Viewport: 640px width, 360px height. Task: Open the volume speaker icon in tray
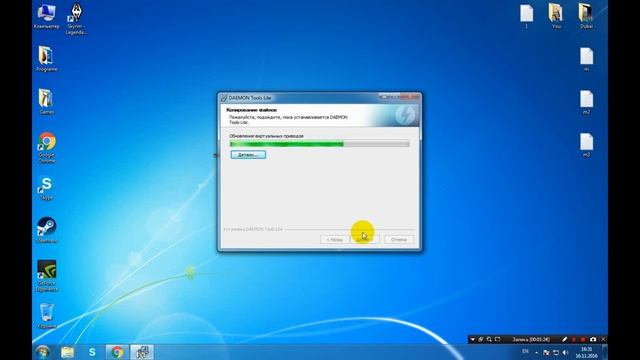point(565,352)
